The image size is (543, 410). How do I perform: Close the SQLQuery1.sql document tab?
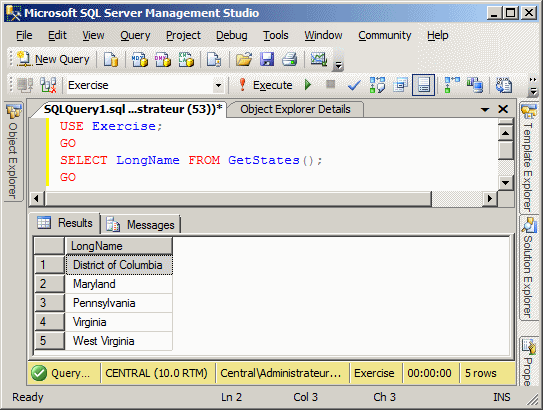click(503, 109)
